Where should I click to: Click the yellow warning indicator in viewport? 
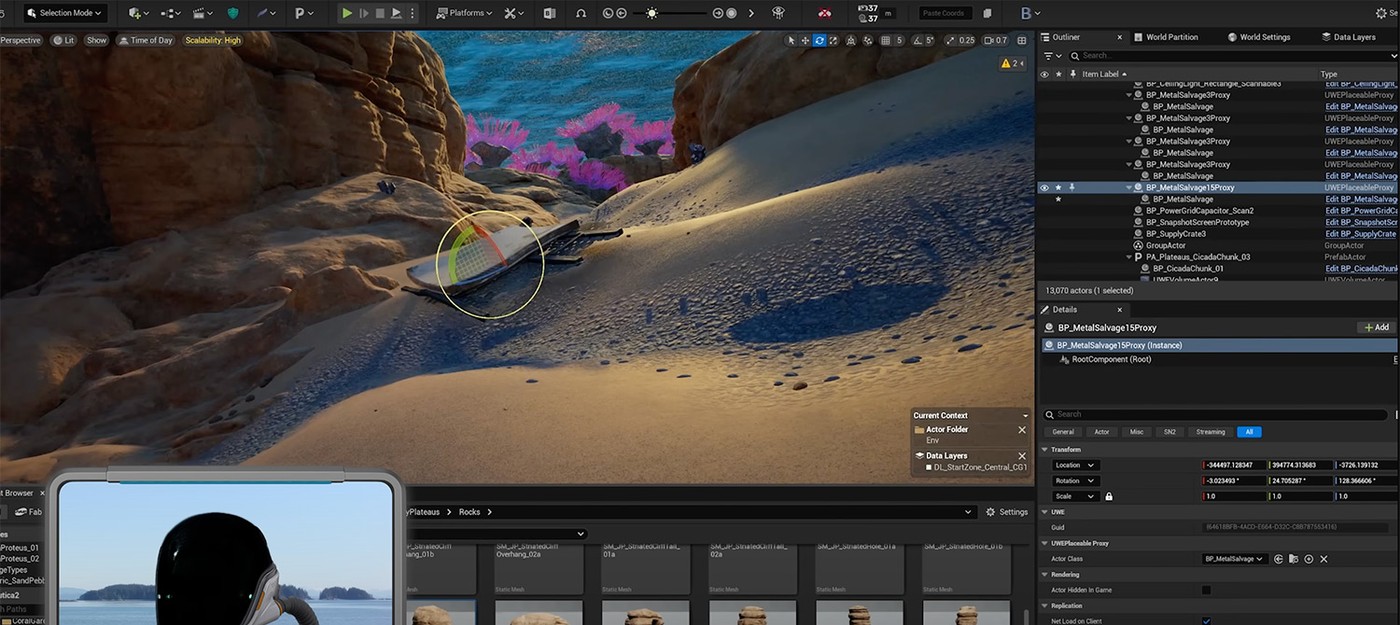(1012, 63)
